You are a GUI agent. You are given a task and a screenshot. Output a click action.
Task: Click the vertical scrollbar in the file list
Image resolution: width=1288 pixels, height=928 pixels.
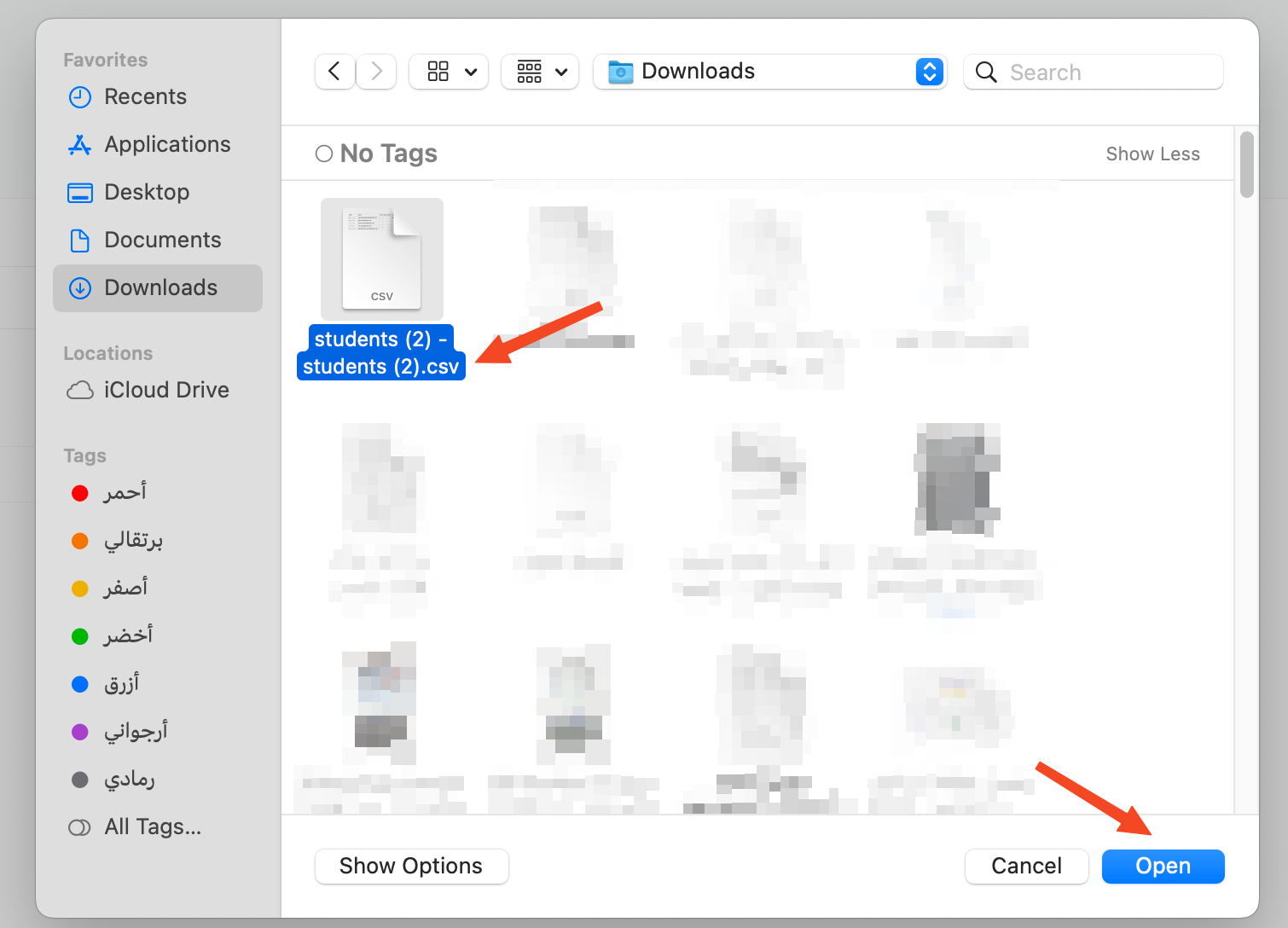pos(1247,165)
